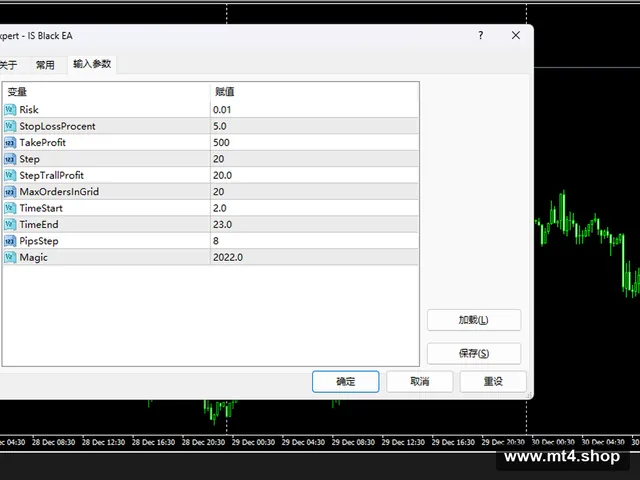This screenshot has width=640, height=480.
Task: Click the 29 Dec 12:30 chart time label
Action: click(403, 442)
